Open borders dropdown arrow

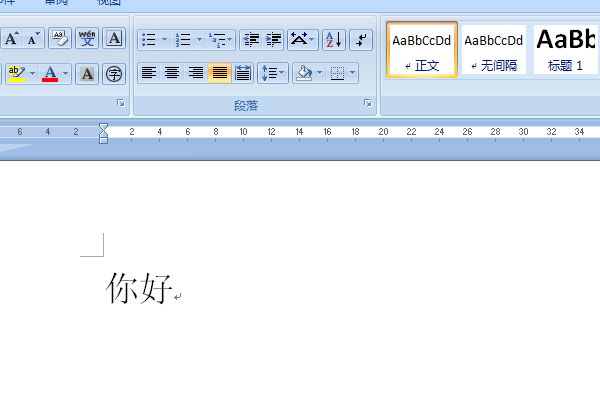353,73
